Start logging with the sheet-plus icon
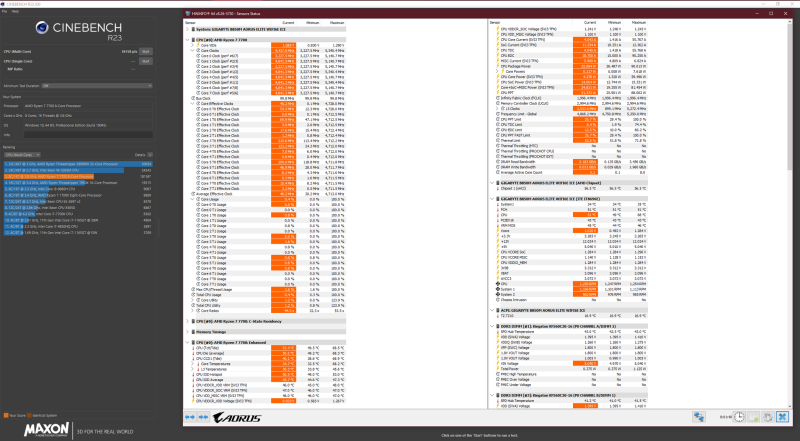Image resolution: width=800 pixels, height=441 pixels. [754, 417]
